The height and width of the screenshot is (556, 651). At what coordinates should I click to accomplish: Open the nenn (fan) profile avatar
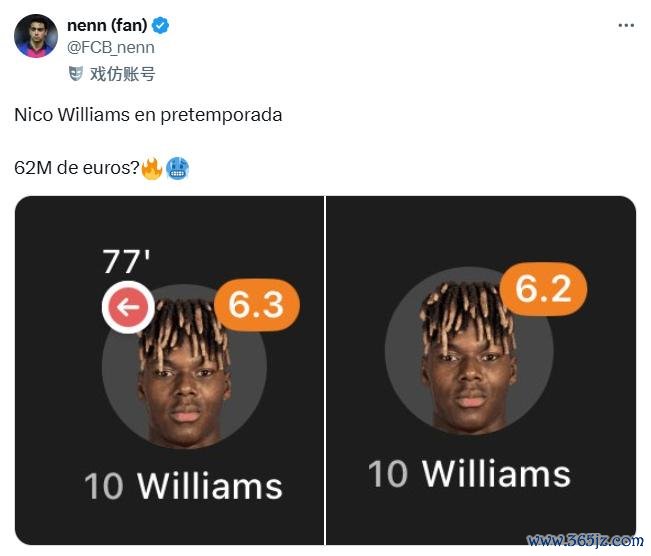tap(36, 36)
